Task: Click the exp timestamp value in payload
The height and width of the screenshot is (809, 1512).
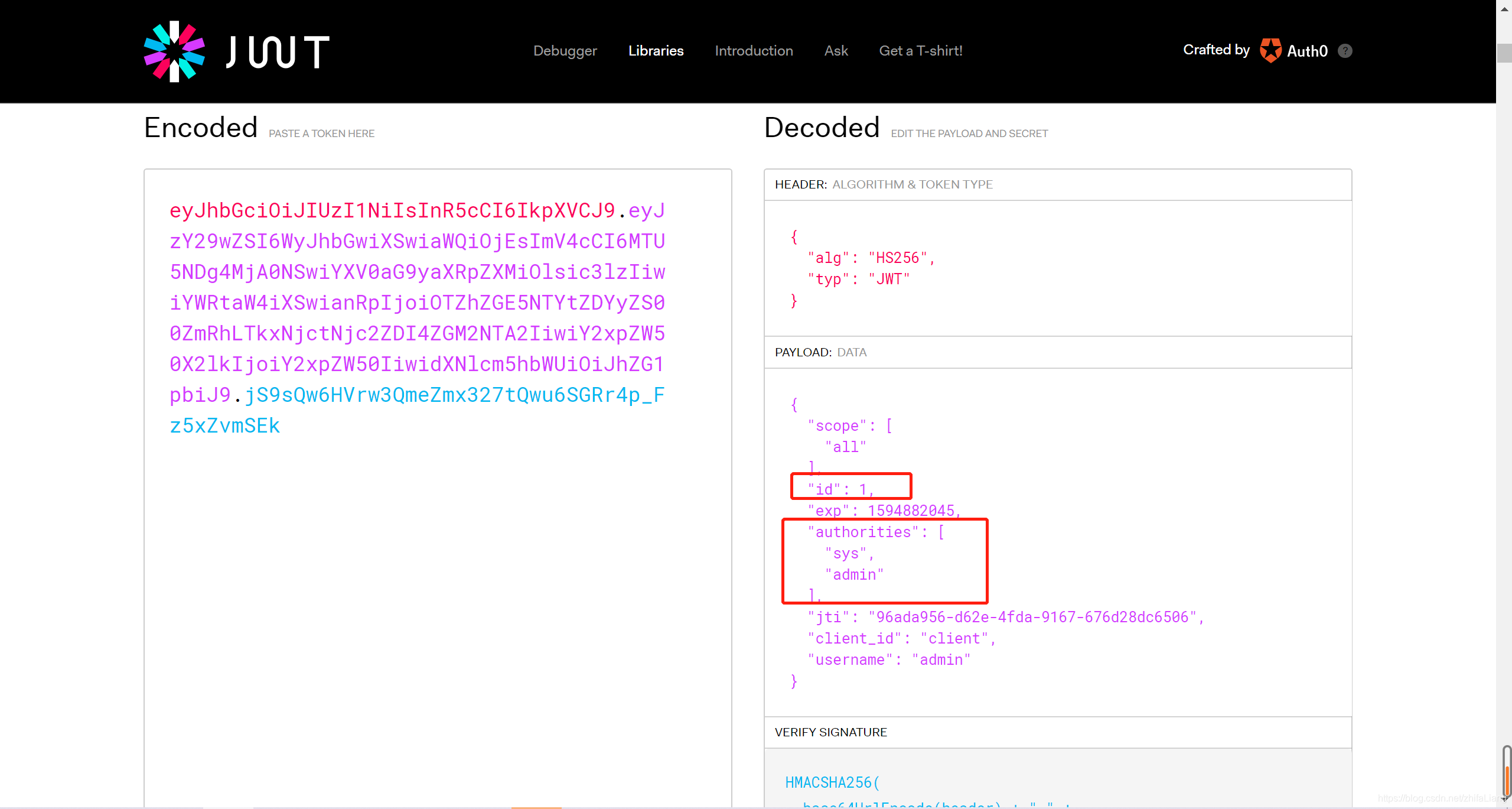Action: click(911, 511)
